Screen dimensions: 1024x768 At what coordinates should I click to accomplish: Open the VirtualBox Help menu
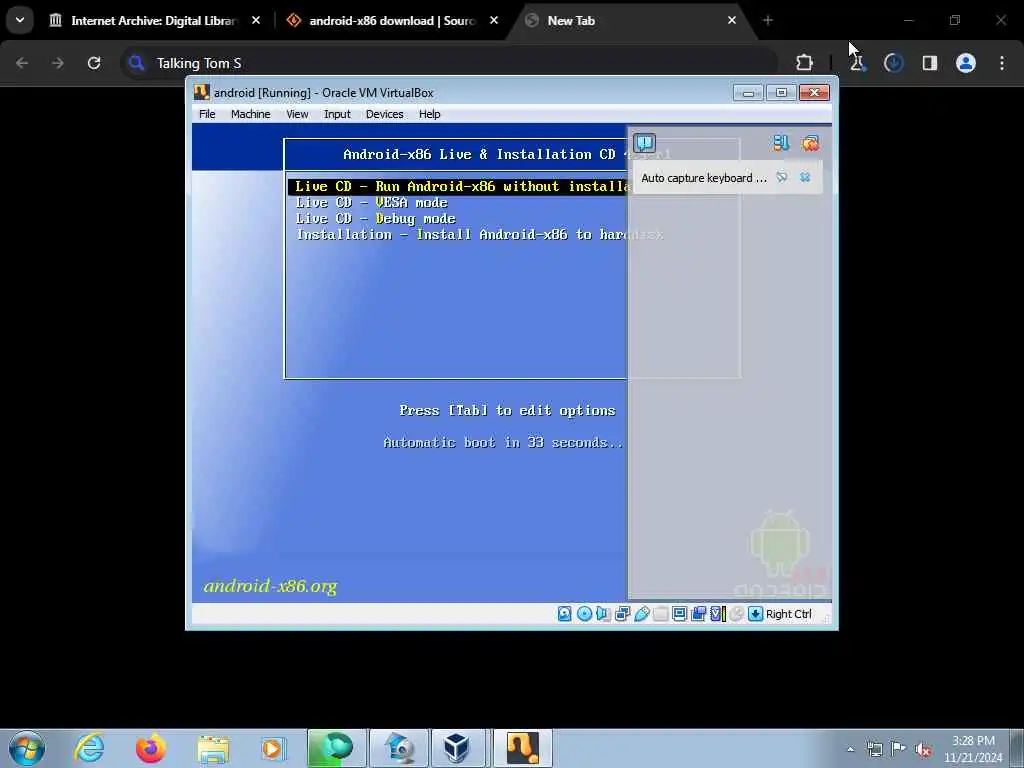point(429,114)
